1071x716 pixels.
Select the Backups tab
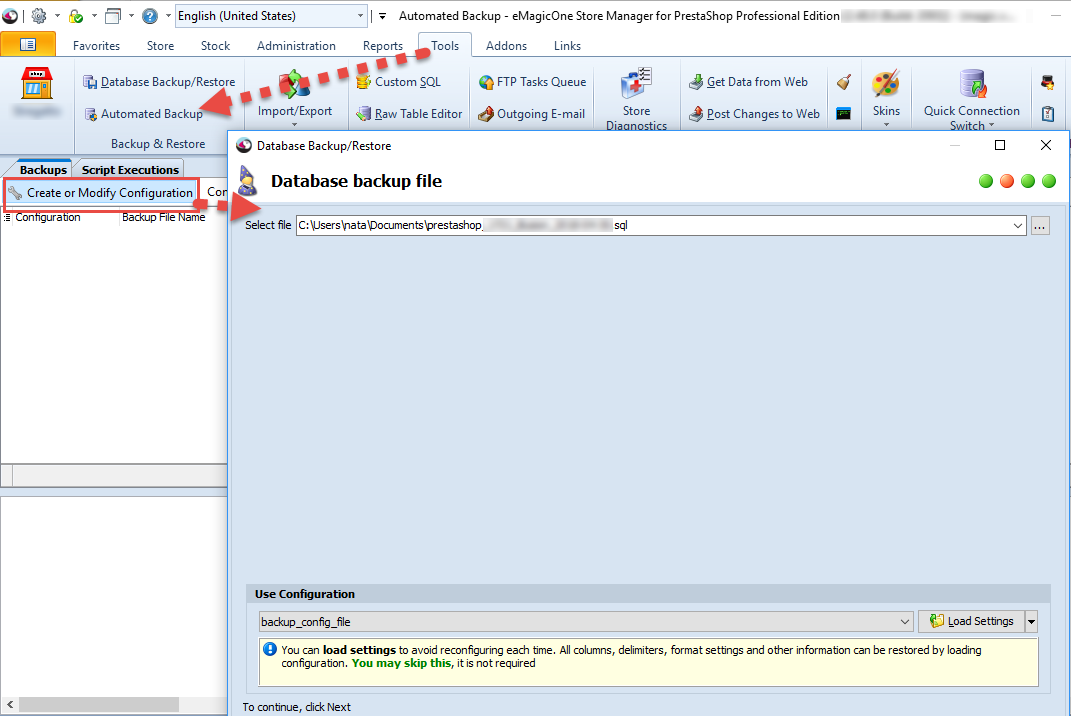click(43, 169)
